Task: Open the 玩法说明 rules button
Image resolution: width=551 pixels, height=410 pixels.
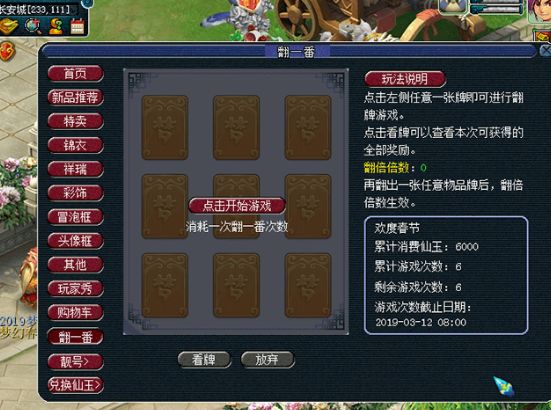Action: click(405, 79)
